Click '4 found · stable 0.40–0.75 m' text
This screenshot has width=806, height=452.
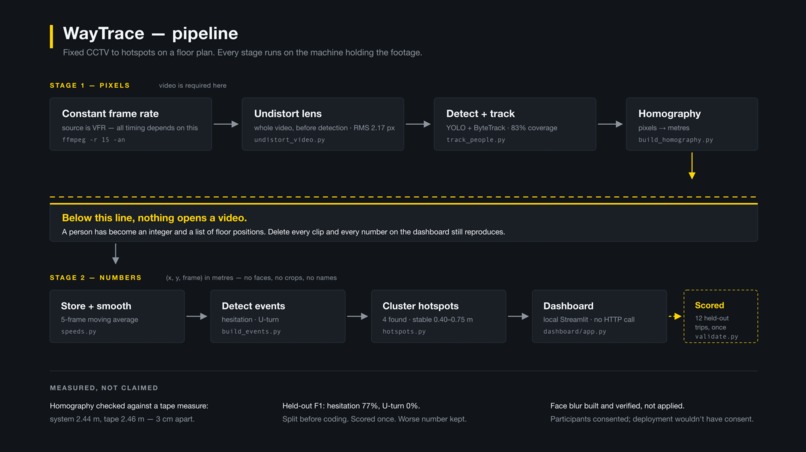pos(428,319)
